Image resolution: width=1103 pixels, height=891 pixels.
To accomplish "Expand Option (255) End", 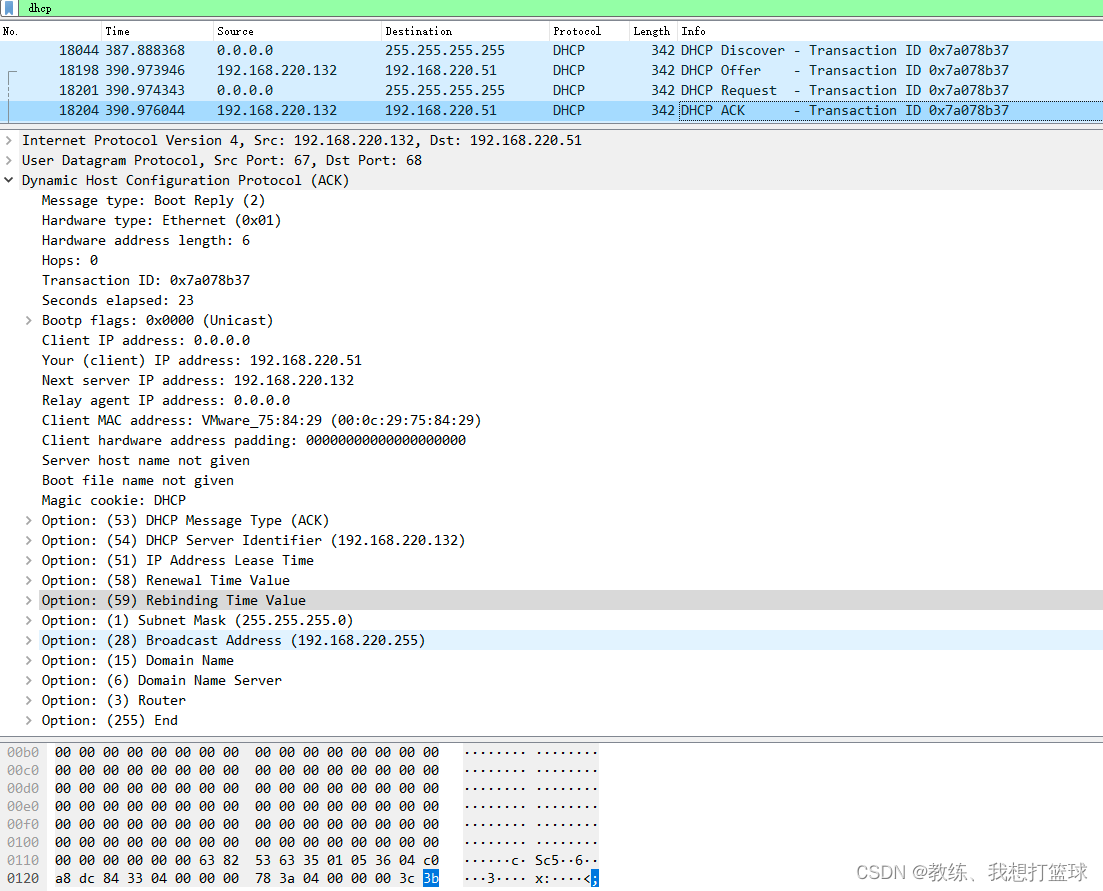I will 27,720.
